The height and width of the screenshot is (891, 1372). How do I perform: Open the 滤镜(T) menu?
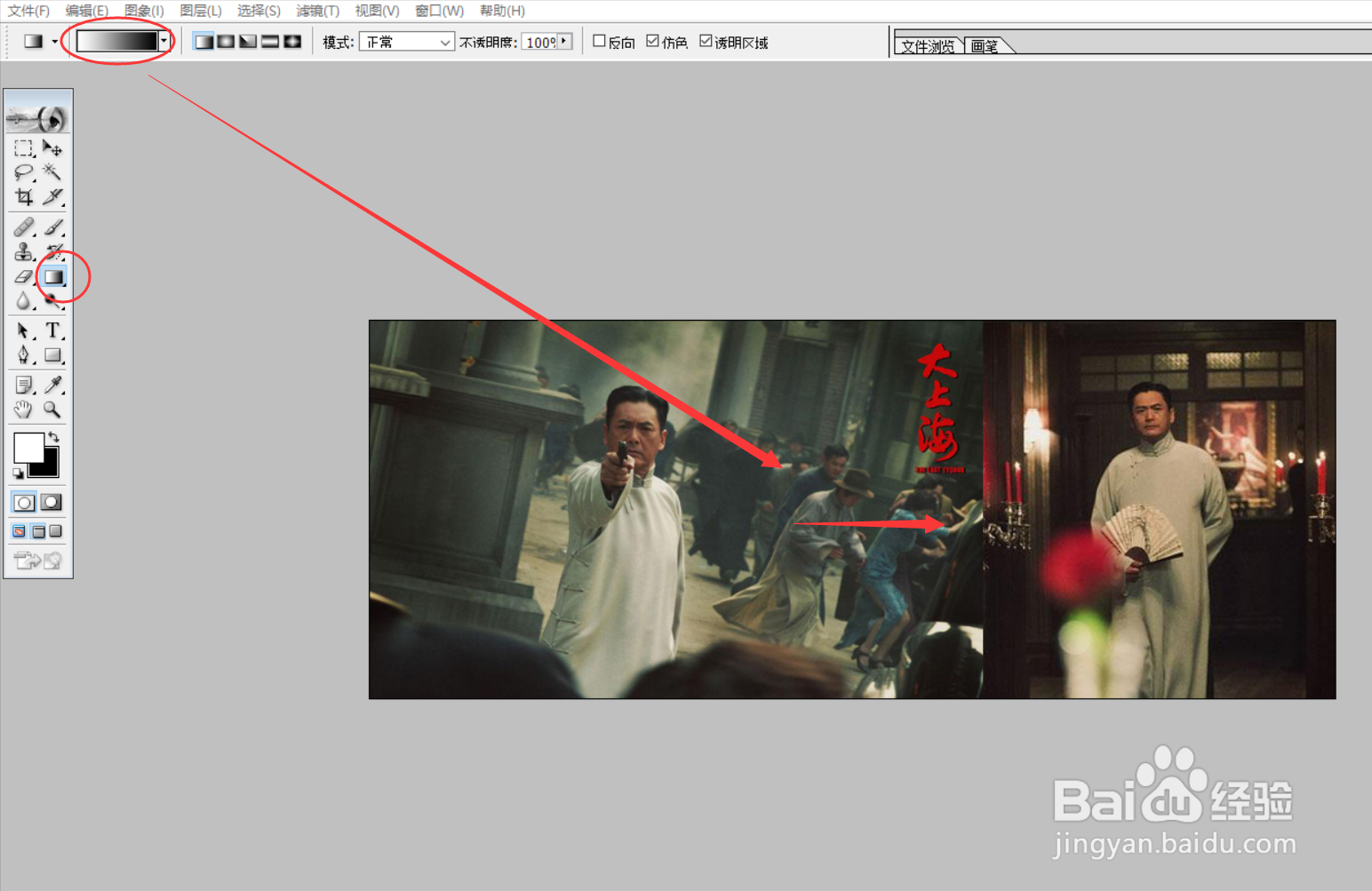[x=318, y=11]
